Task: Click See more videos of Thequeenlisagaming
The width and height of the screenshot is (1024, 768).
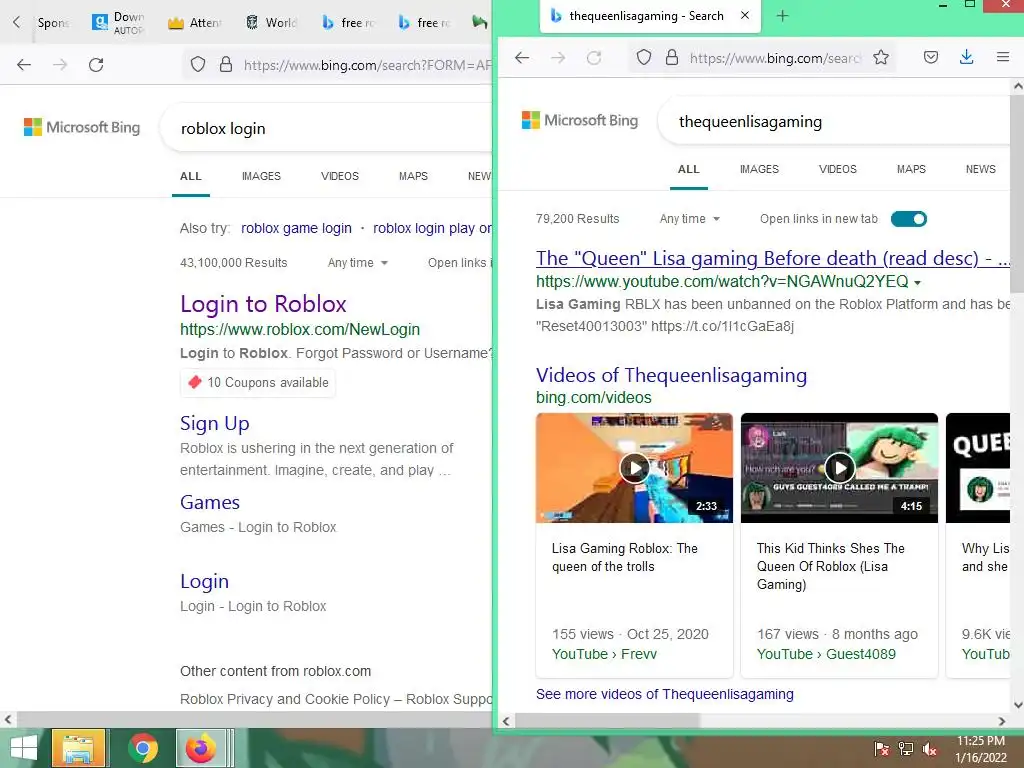Action: tap(665, 694)
